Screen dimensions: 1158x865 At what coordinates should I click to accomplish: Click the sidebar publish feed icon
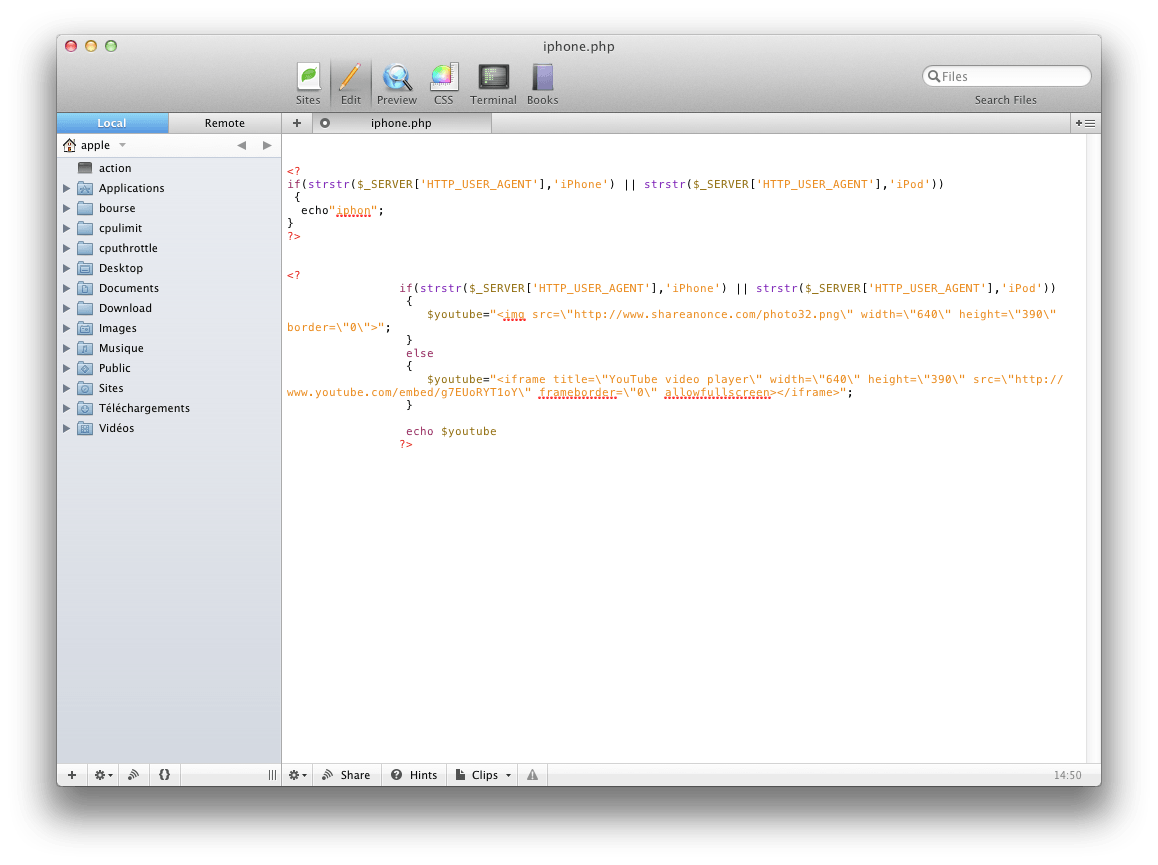coord(134,775)
